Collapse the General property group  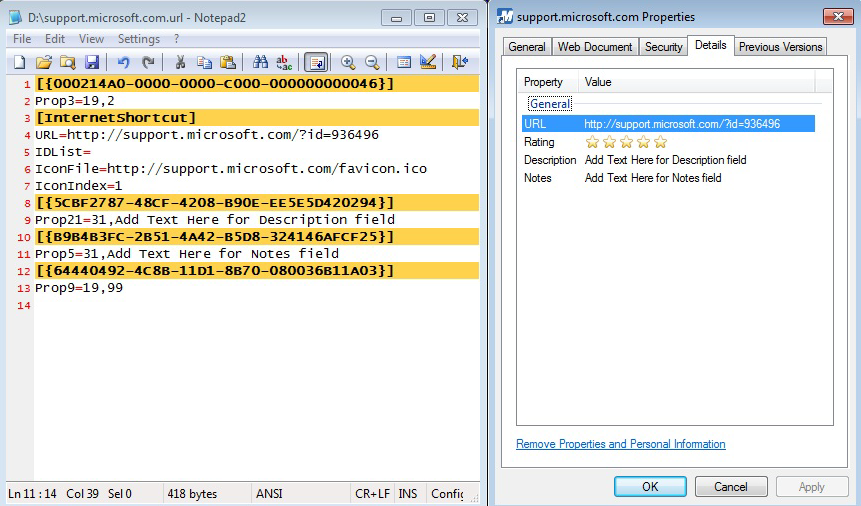(x=550, y=104)
